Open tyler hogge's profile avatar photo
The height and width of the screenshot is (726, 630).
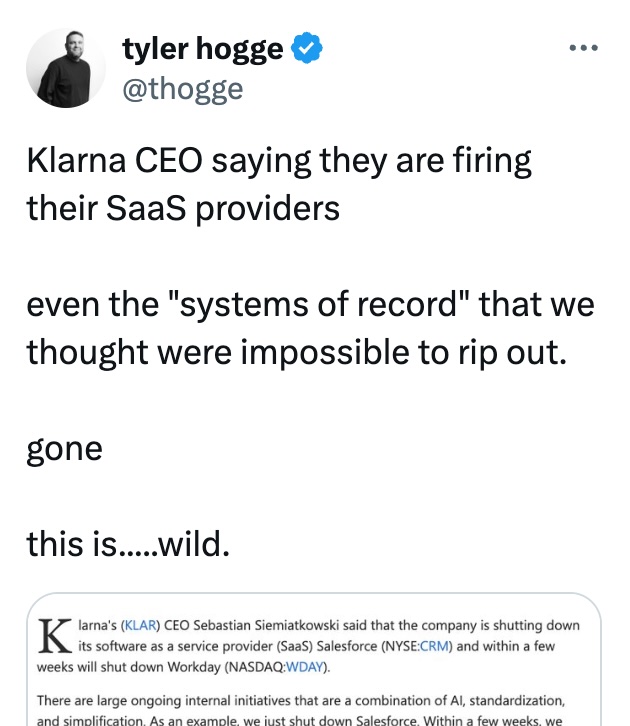click(66, 69)
